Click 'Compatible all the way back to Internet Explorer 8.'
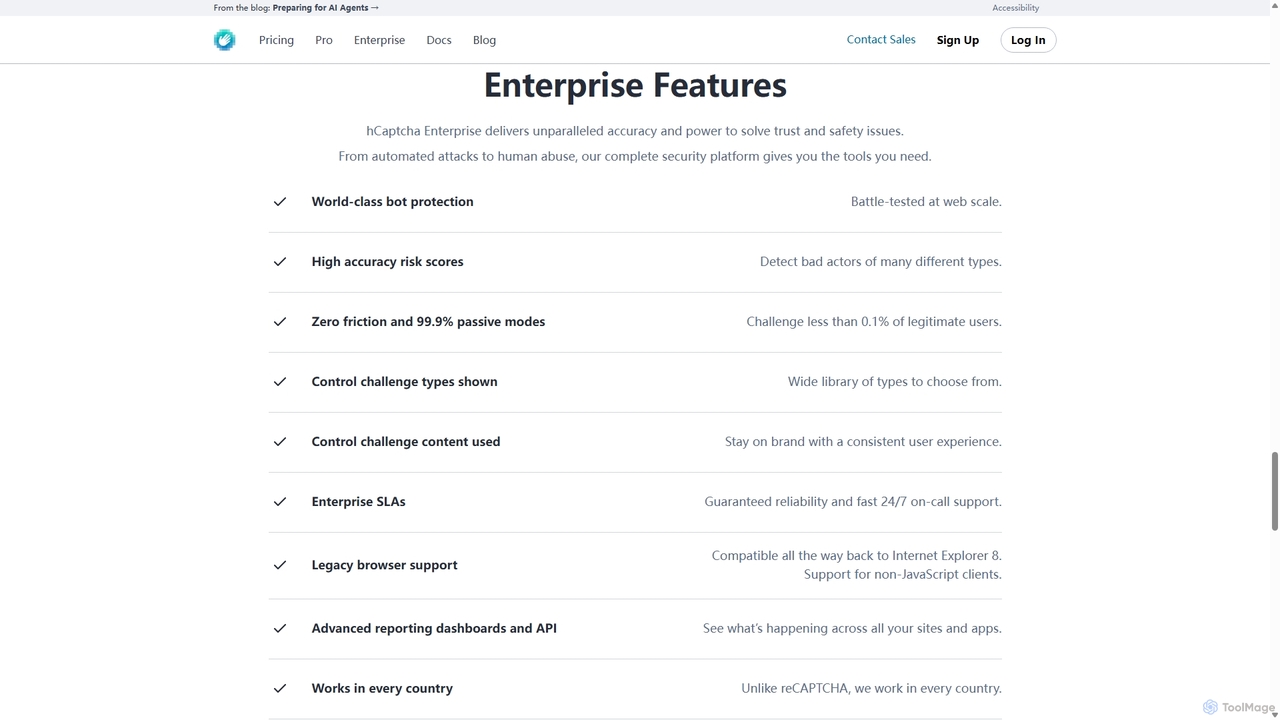 click(857, 556)
